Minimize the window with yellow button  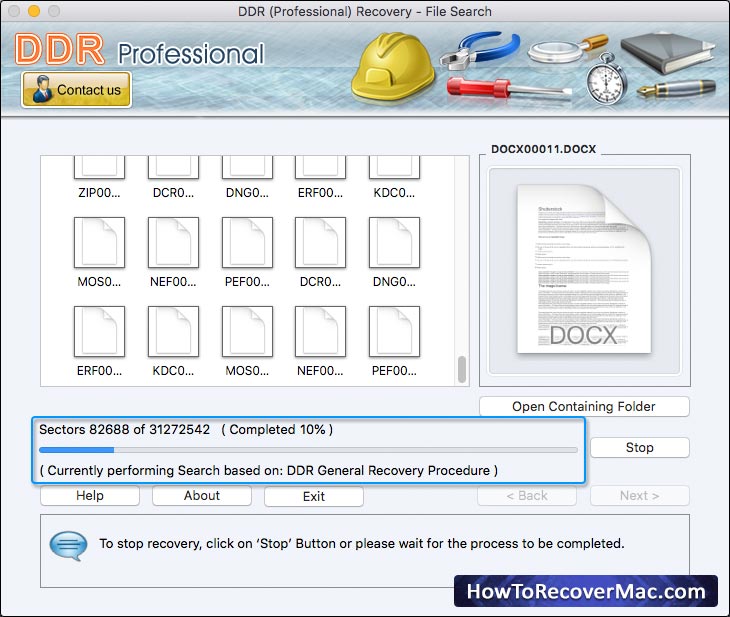click(34, 11)
